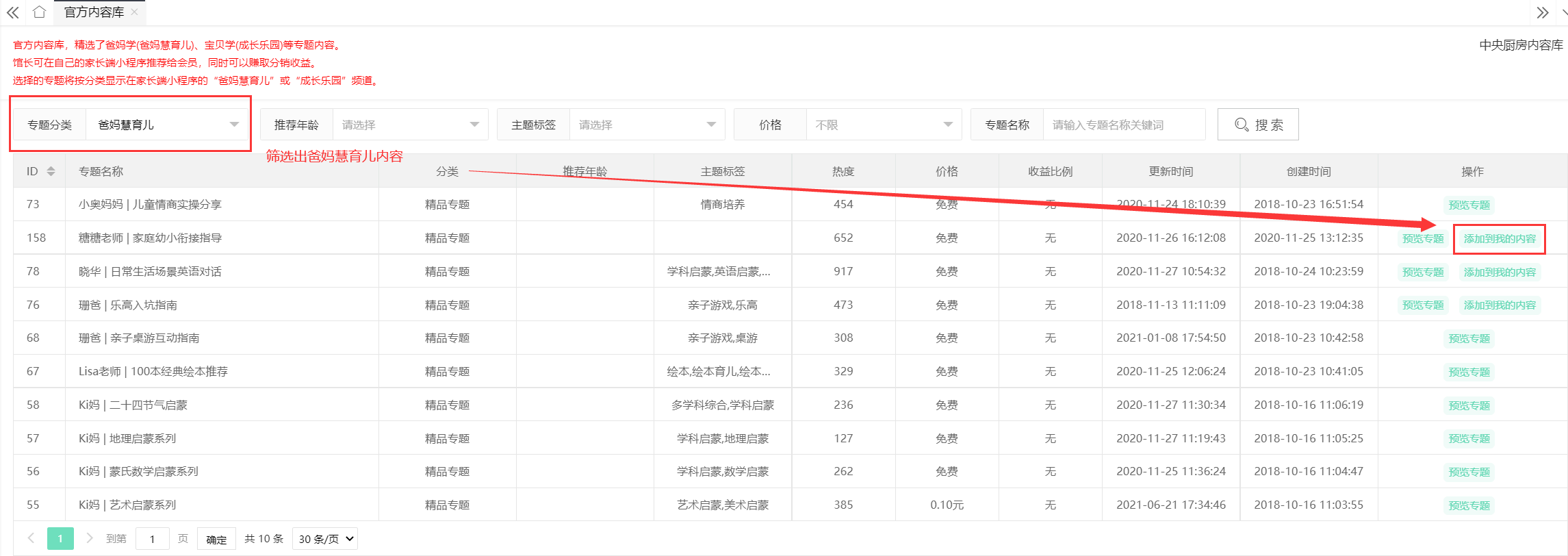The height and width of the screenshot is (556, 1568).
Task: Open the 价格 dropdown showing 不限
Action: tap(884, 125)
